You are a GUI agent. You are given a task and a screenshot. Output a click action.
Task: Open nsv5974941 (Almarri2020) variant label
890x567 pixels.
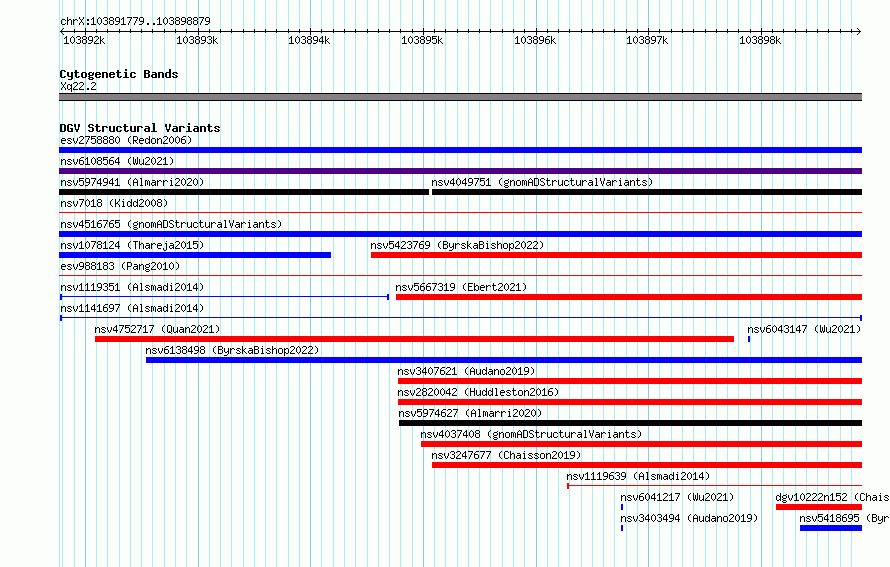pyautogui.click(x=132, y=182)
